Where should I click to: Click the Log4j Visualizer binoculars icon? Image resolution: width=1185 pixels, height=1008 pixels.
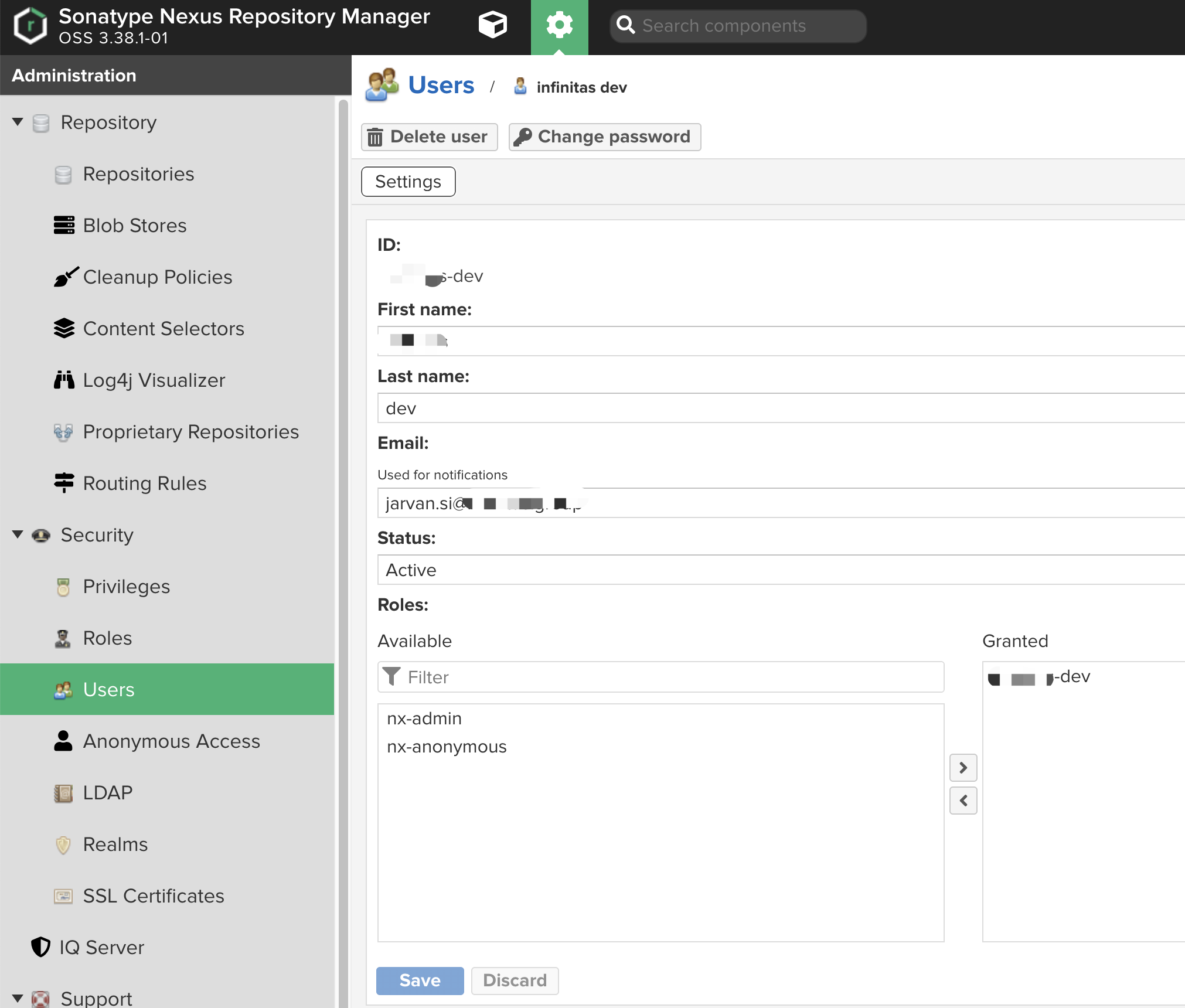64,380
